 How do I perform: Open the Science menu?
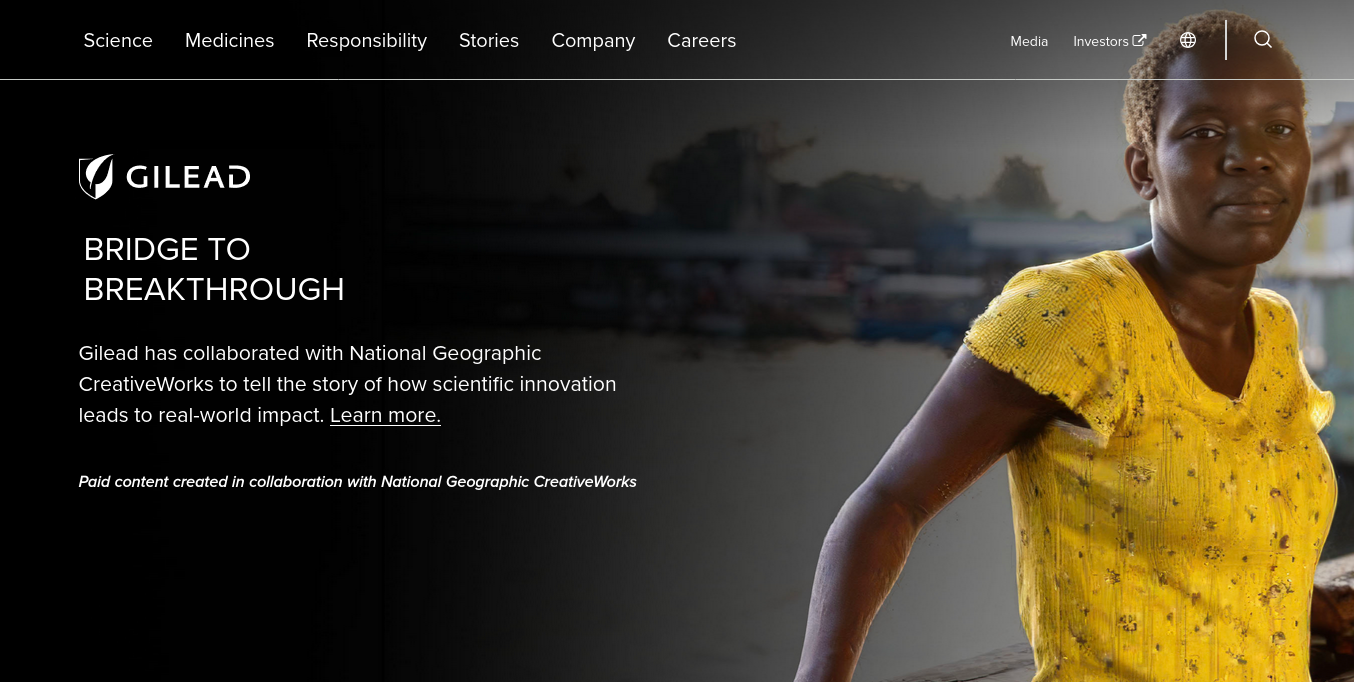tap(118, 40)
